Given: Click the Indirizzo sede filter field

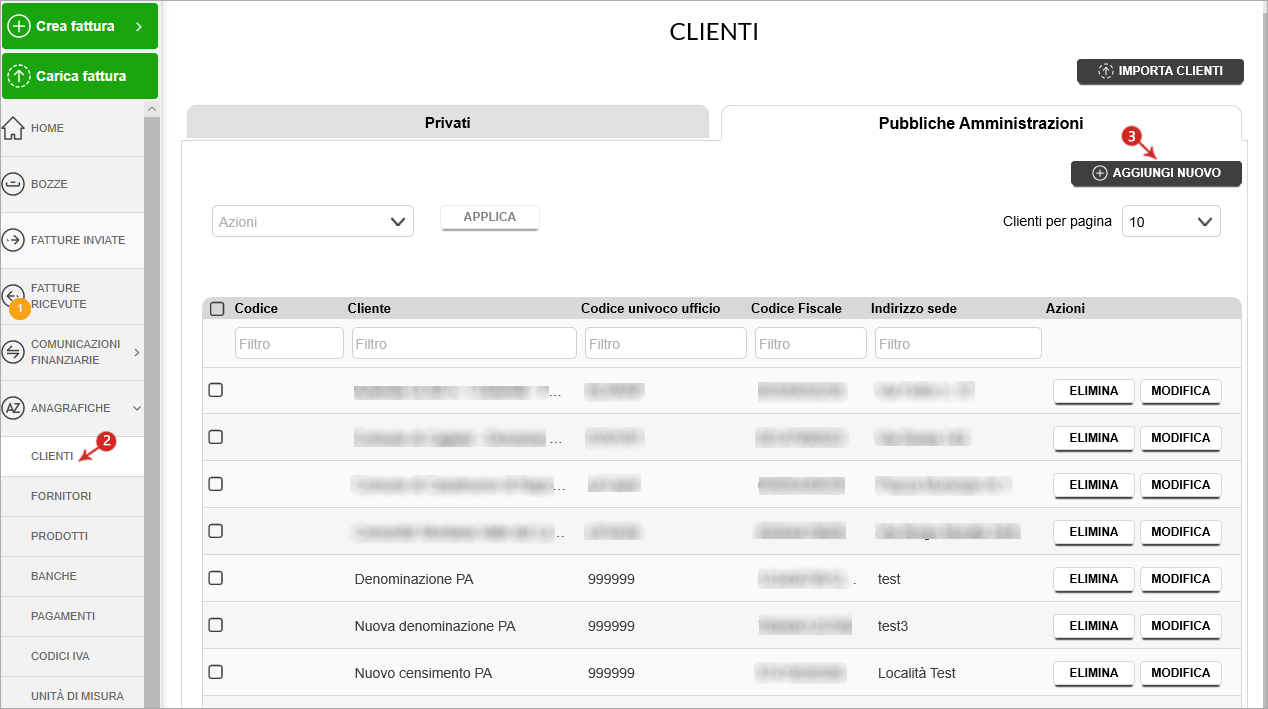Looking at the screenshot, I should (958, 343).
